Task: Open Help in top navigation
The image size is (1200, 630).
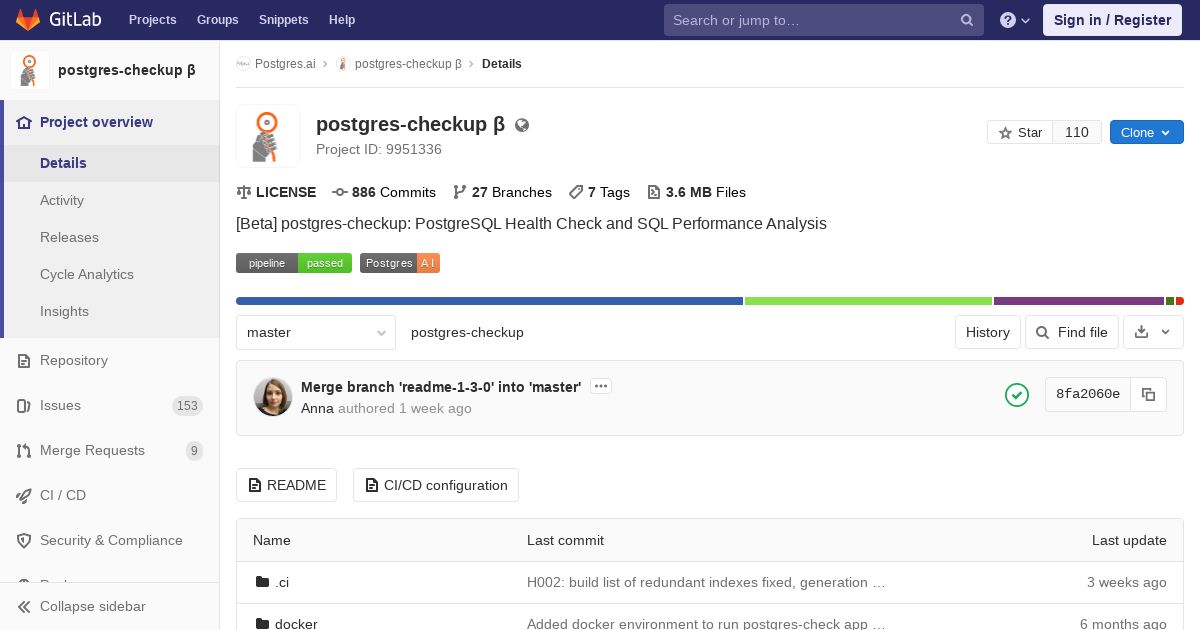Action: point(342,20)
